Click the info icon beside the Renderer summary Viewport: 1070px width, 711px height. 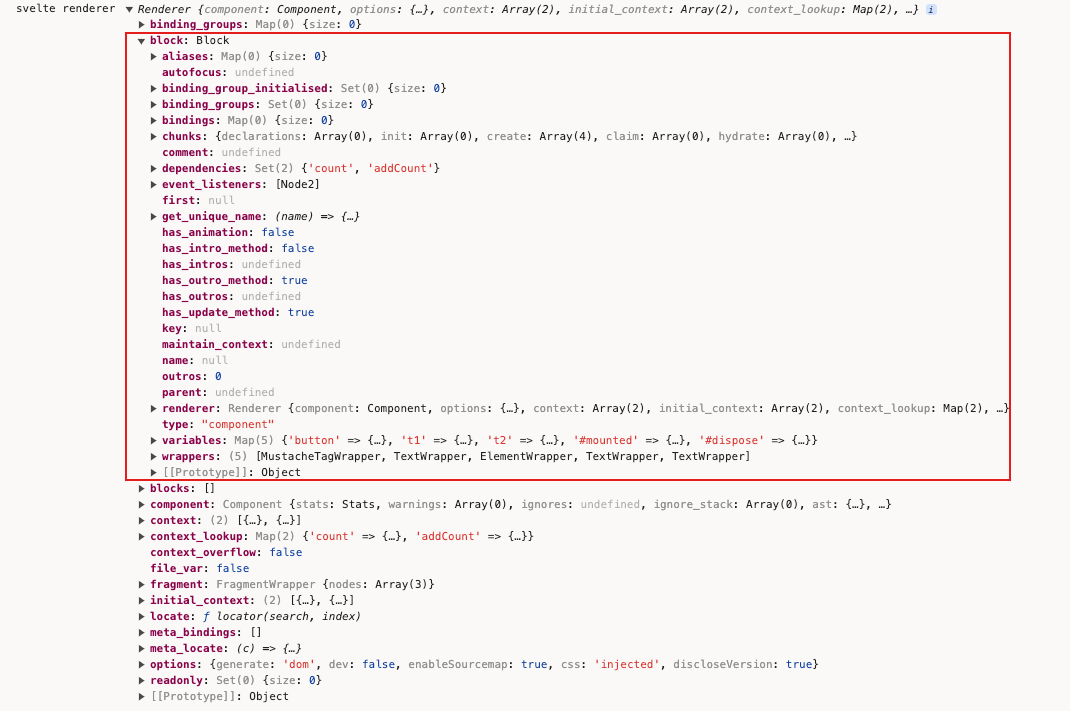(x=931, y=9)
